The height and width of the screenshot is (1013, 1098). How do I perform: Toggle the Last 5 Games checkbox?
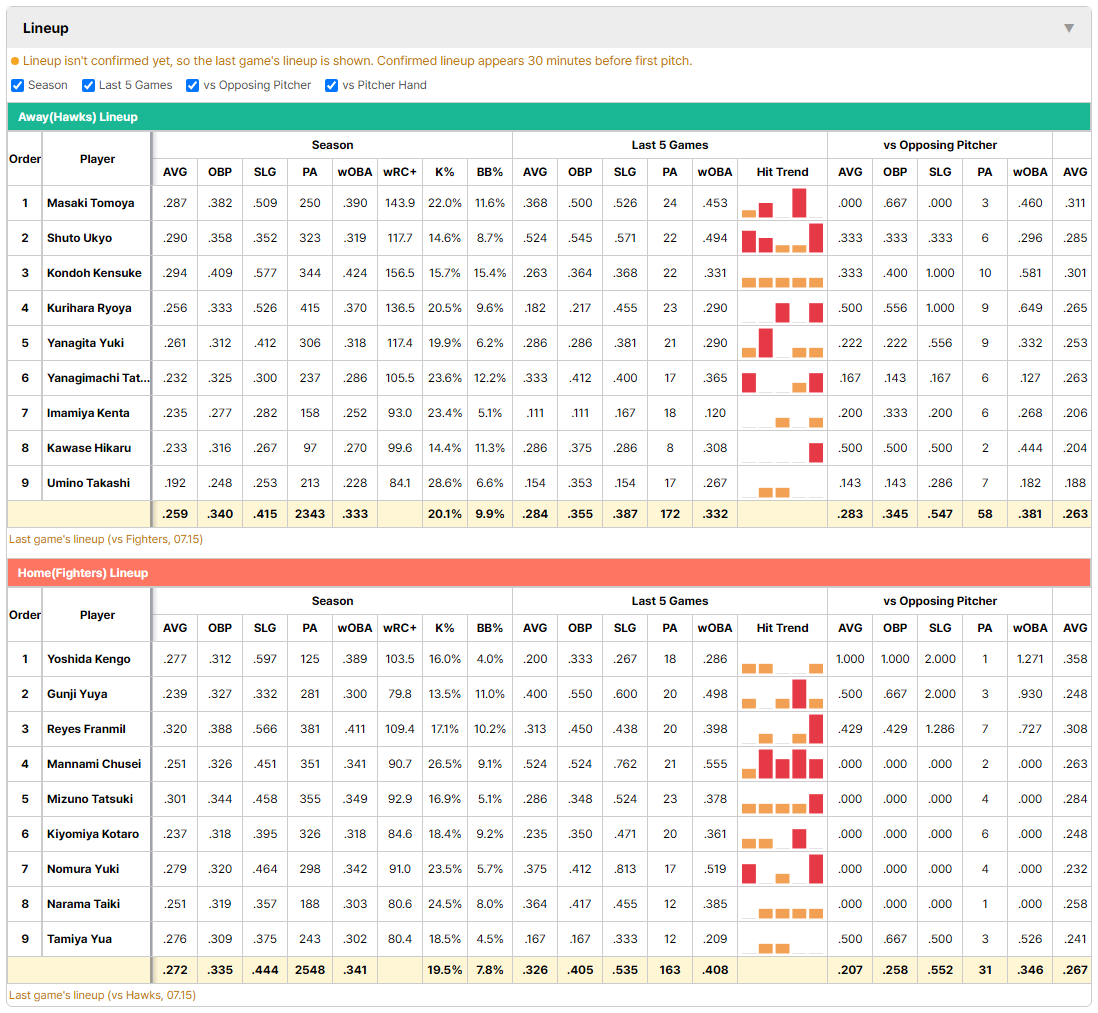click(x=88, y=85)
